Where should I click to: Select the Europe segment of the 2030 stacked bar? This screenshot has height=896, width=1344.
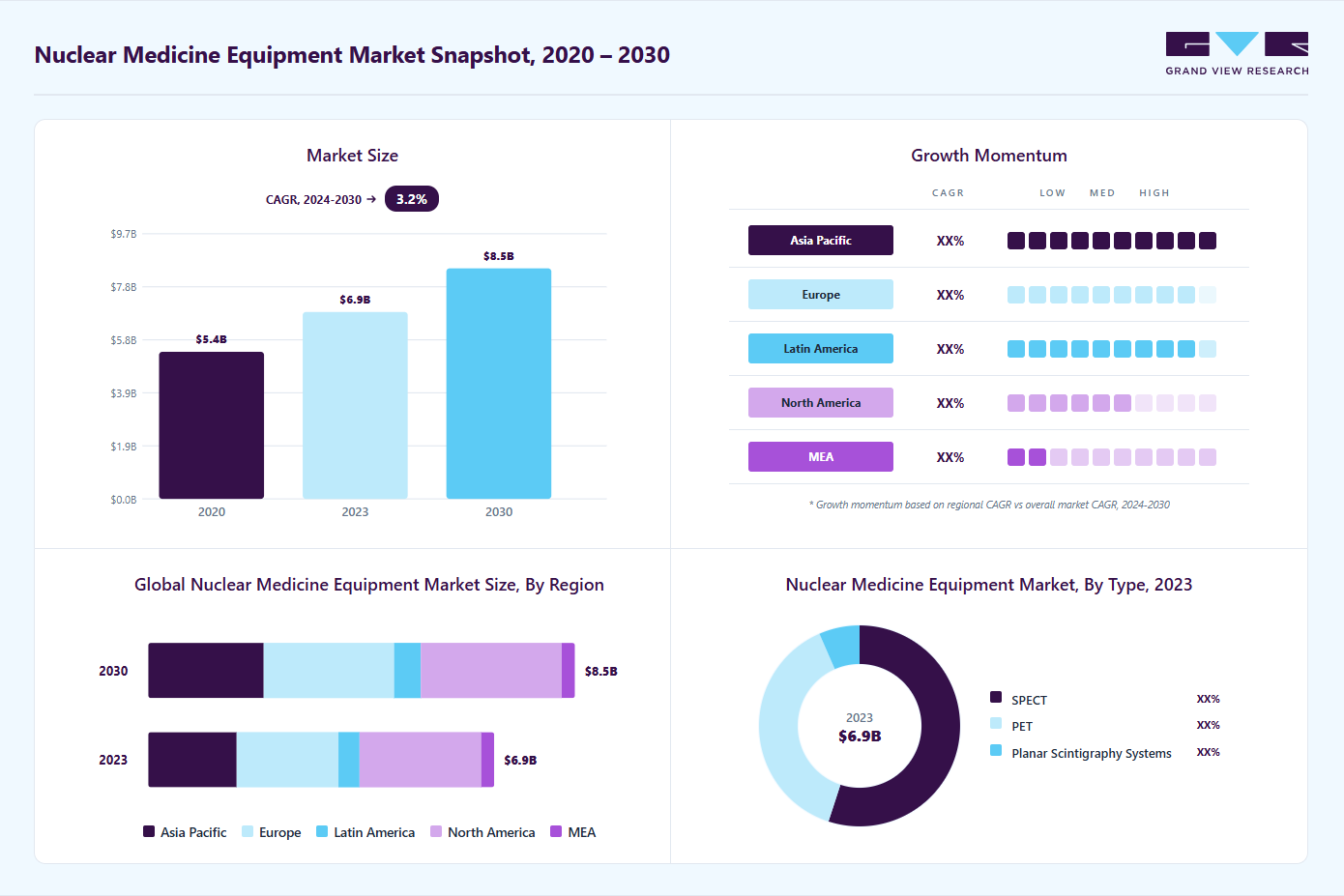(329, 671)
